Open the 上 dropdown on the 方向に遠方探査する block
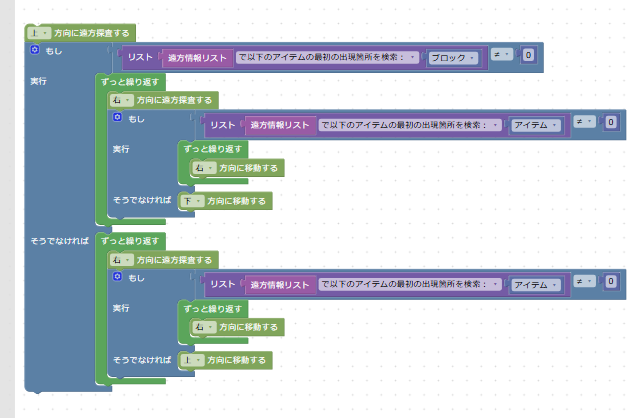Viewport: 635px width, 418px height. (x=39, y=33)
